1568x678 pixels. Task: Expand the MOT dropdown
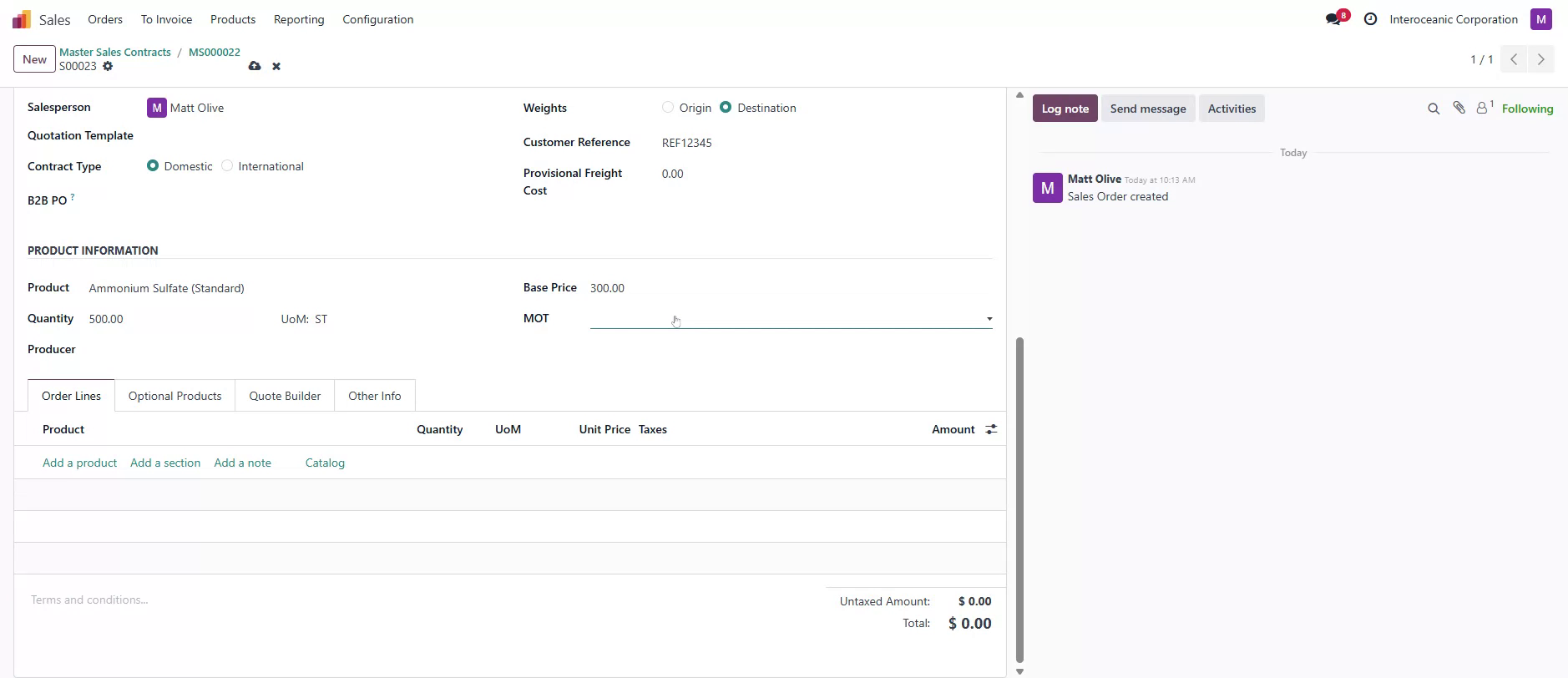[989, 319]
